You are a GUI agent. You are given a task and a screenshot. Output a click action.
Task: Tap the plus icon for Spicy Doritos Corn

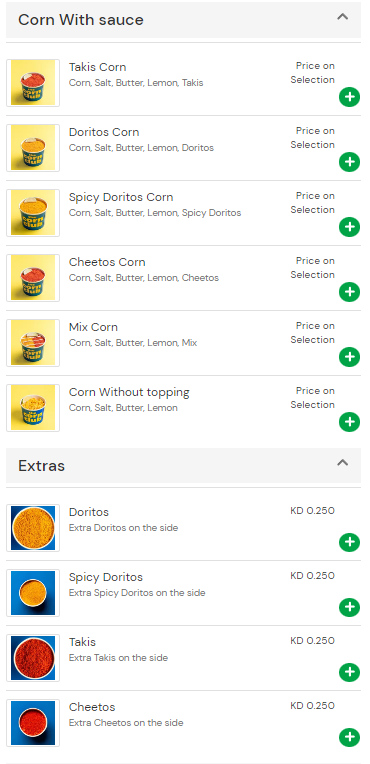(x=349, y=227)
